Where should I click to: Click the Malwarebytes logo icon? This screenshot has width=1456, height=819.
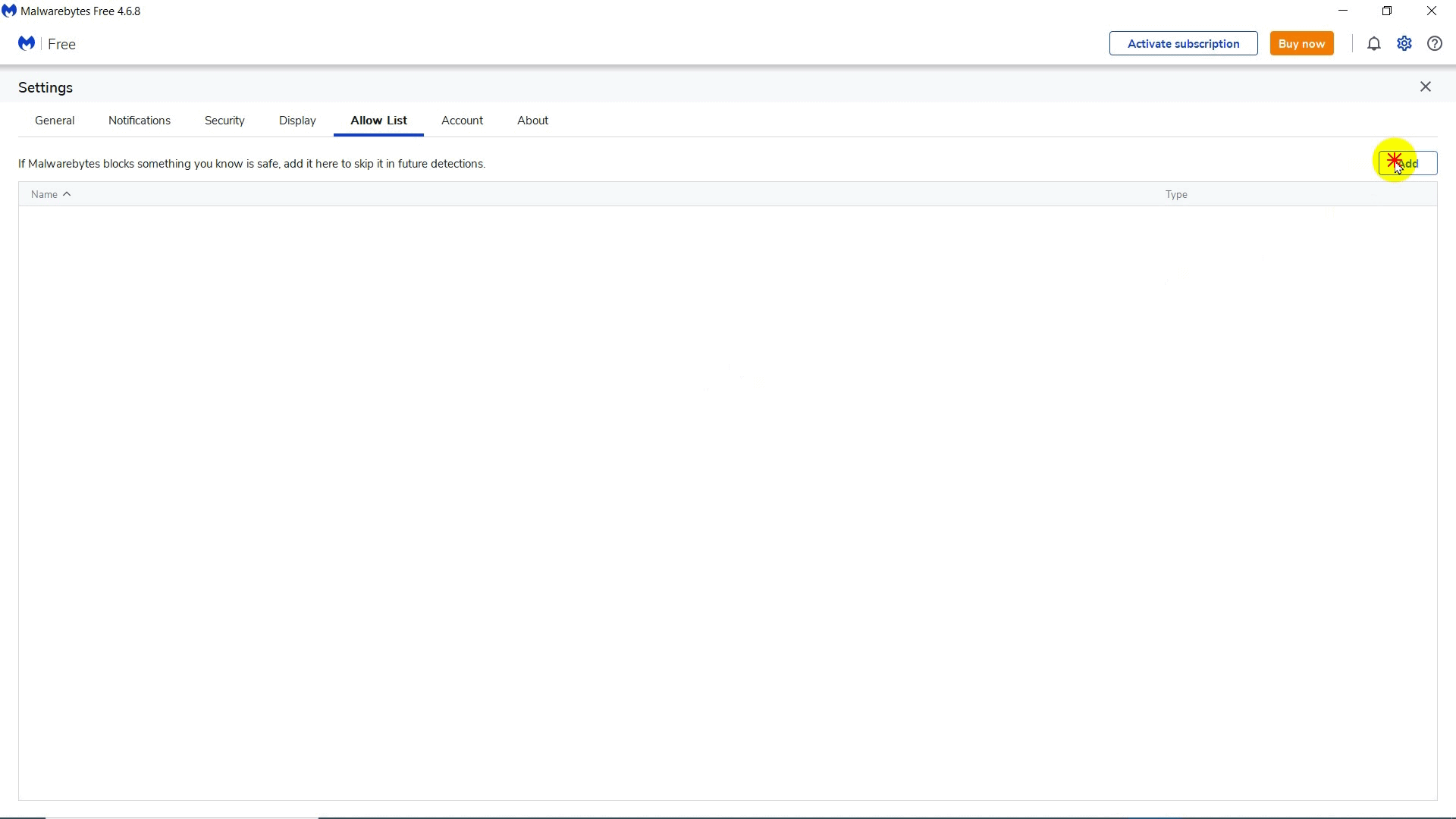point(27,43)
